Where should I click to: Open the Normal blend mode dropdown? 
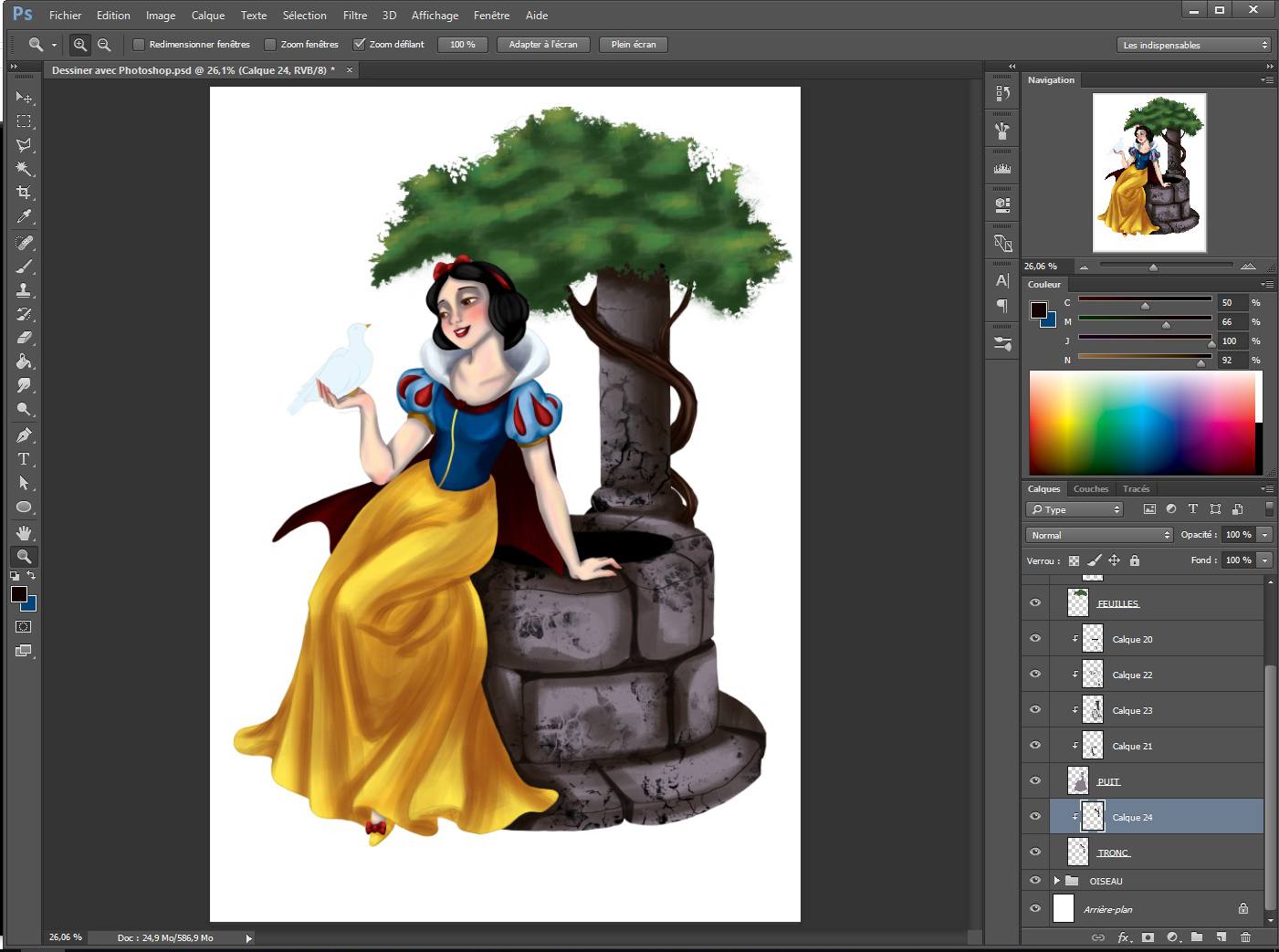[1099, 535]
